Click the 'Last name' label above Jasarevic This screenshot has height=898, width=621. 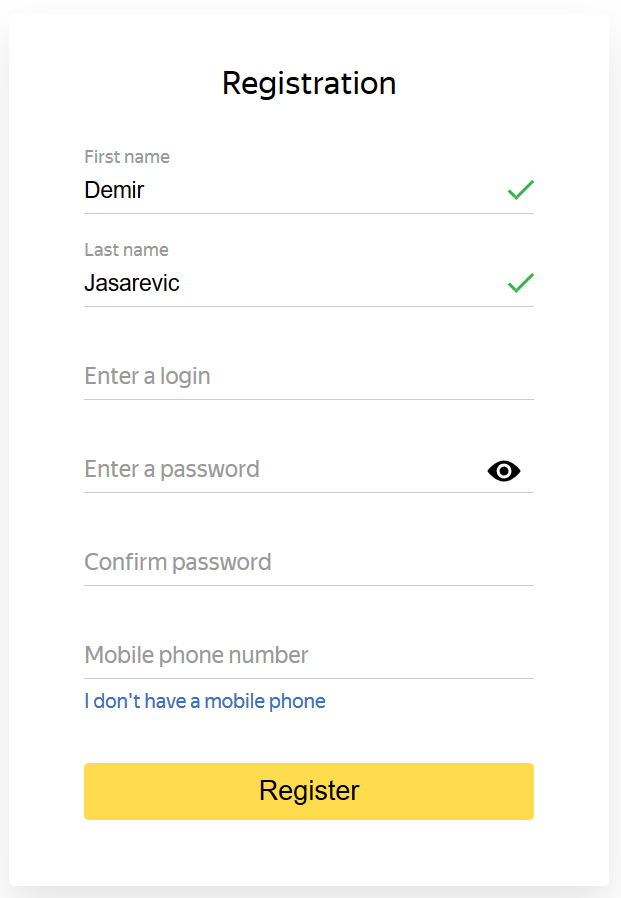click(x=126, y=250)
